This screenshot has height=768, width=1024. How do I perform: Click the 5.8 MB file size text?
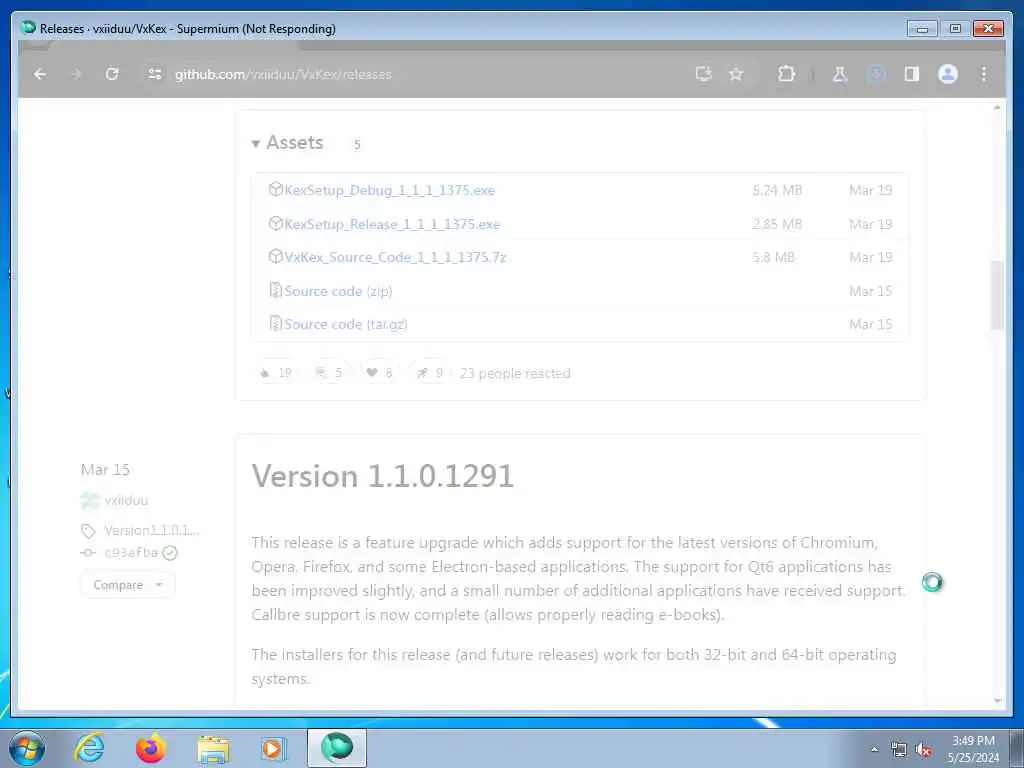[773, 257]
